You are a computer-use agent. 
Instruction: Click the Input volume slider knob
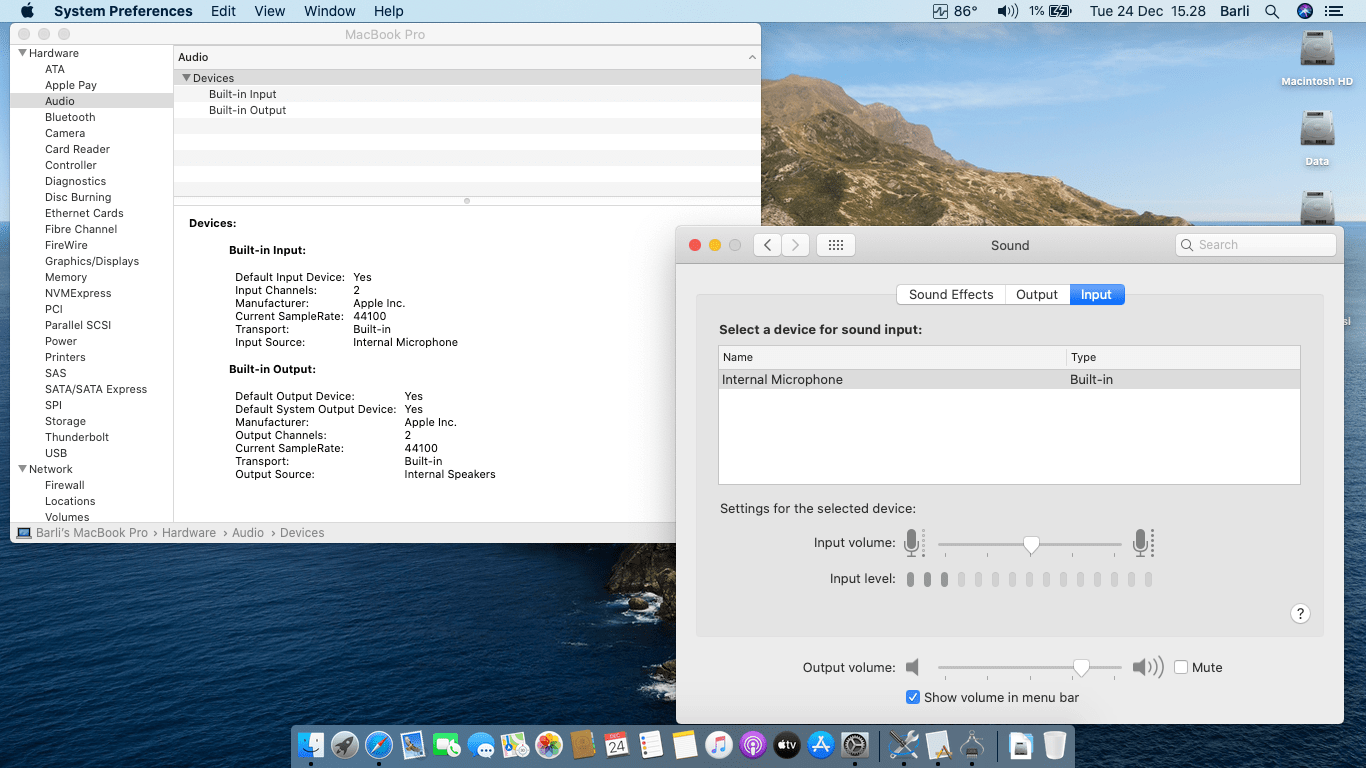click(1031, 544)
